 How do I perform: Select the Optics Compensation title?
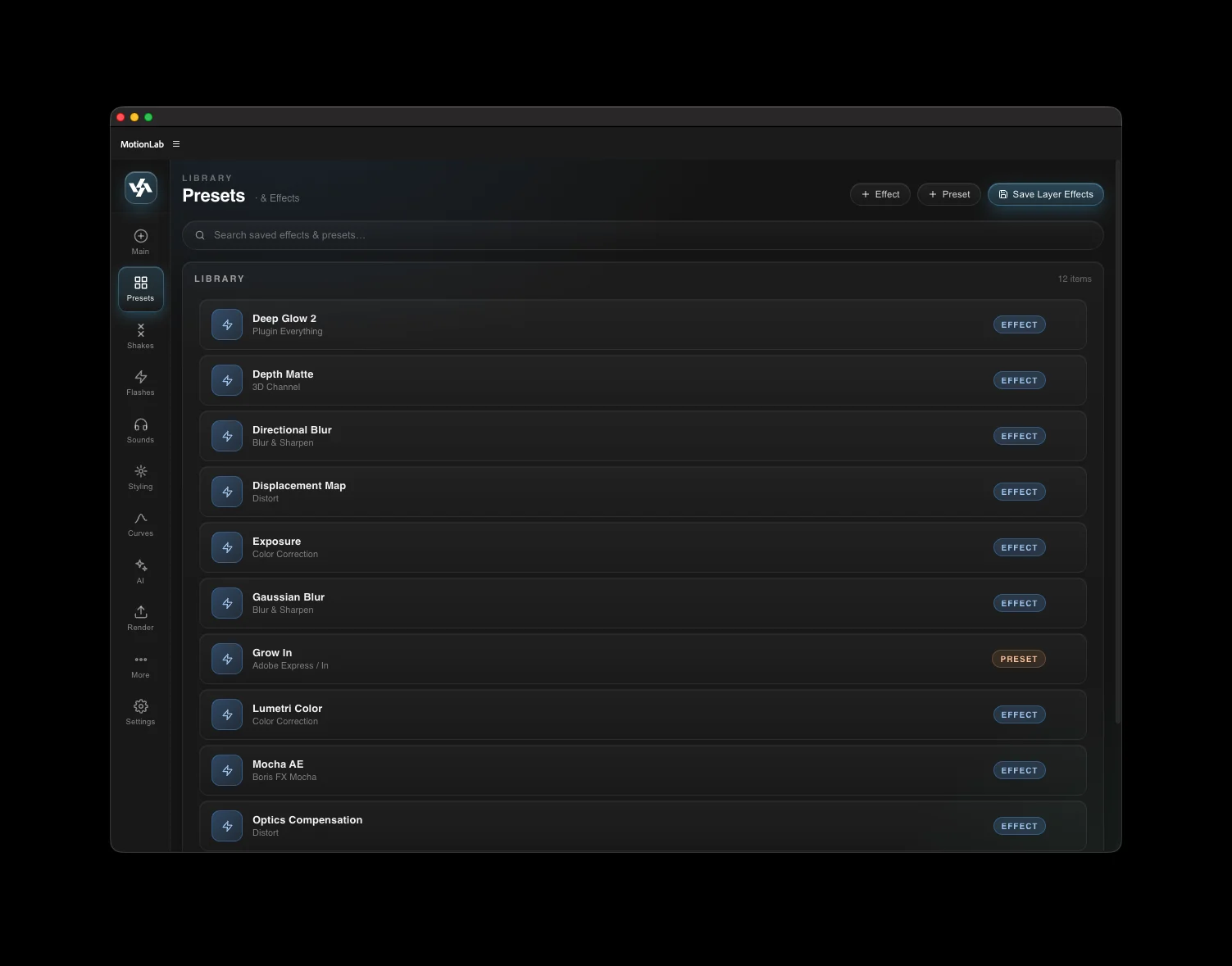307,820
